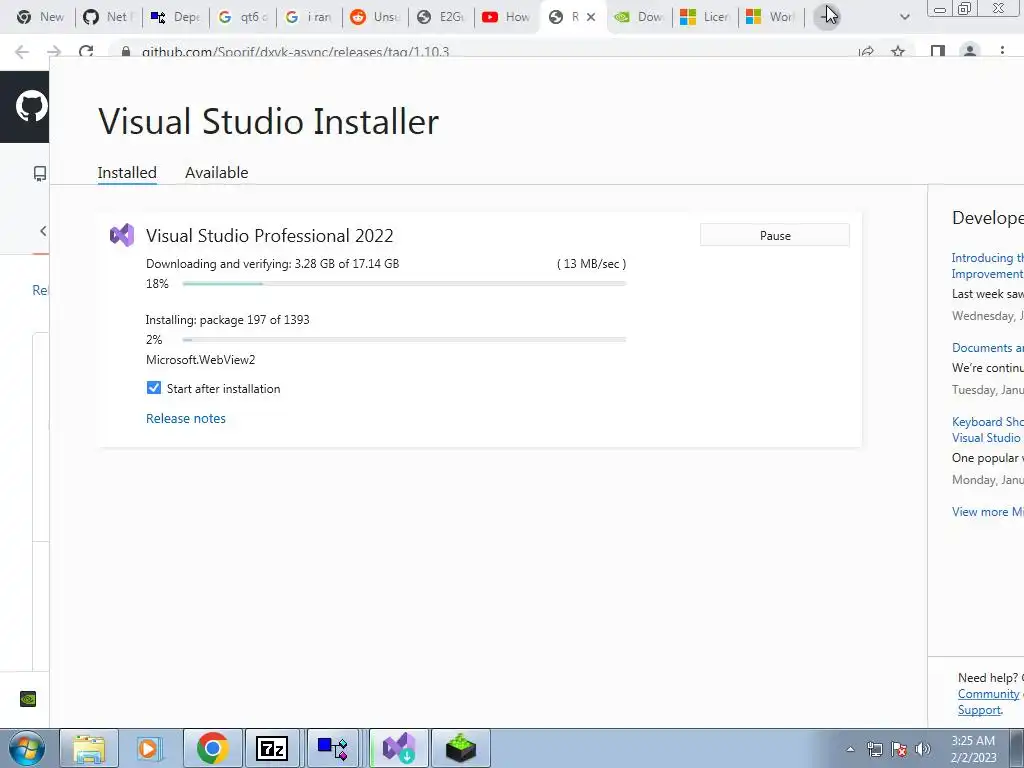Switch to the GitHub Net tab

tap(108, 17)
